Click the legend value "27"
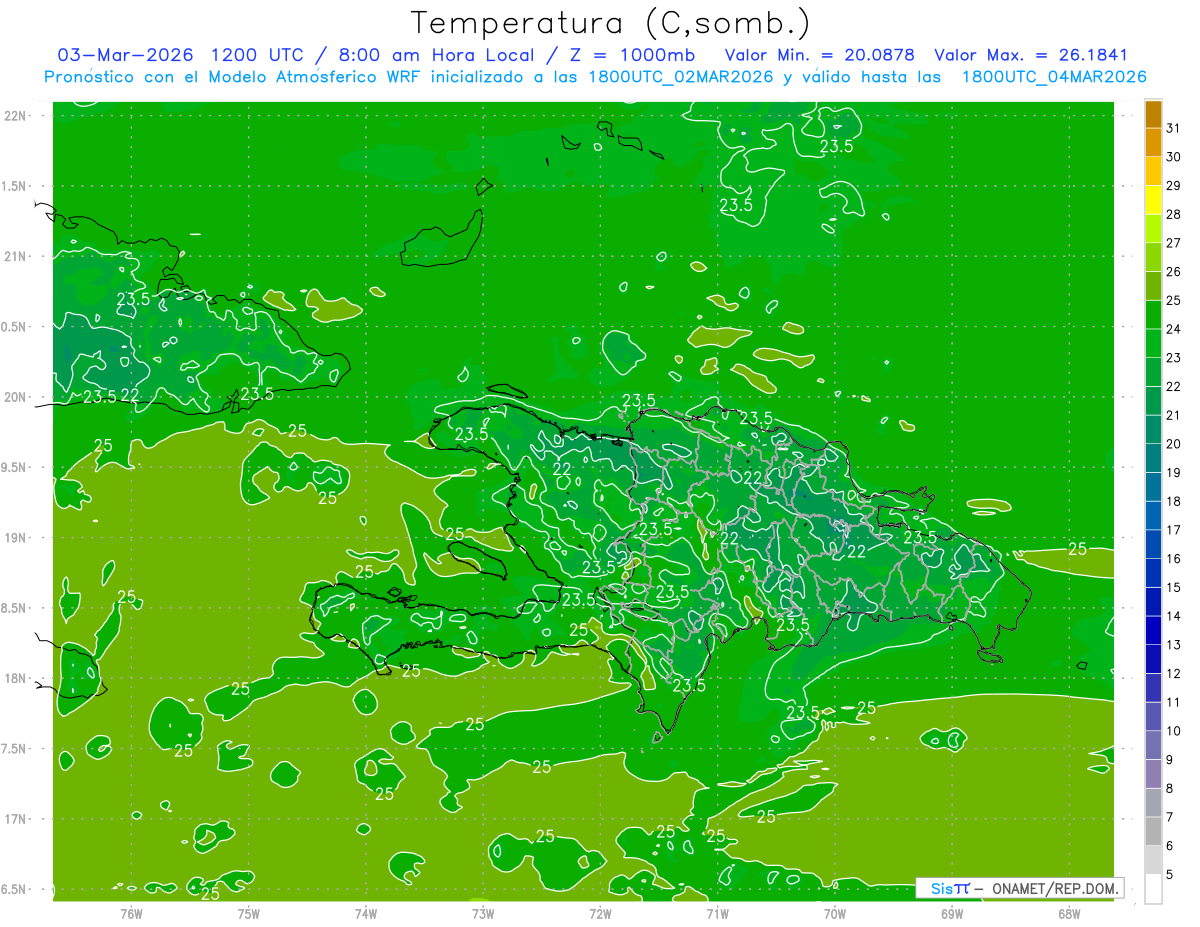This screenshot has width=1200, height=927. click(1173, 243)
